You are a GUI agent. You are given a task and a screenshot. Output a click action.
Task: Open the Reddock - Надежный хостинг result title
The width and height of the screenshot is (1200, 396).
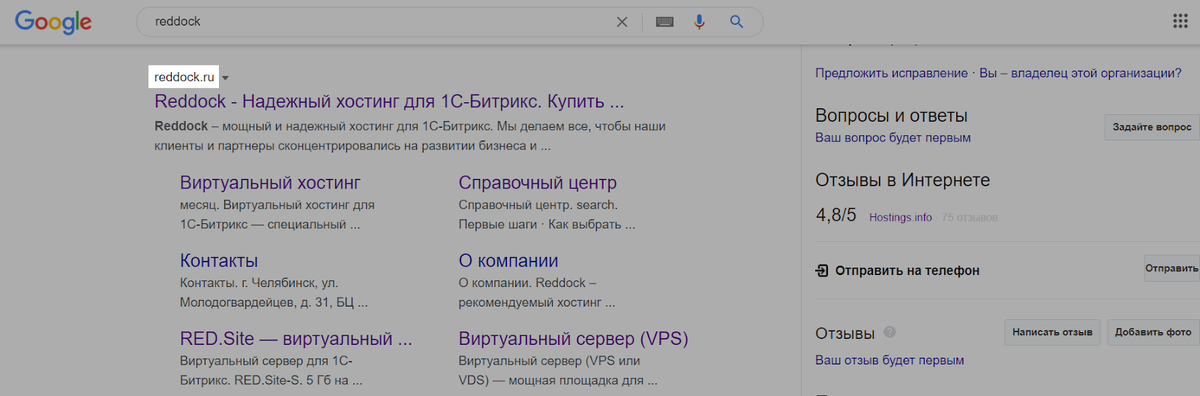(390, 102)
